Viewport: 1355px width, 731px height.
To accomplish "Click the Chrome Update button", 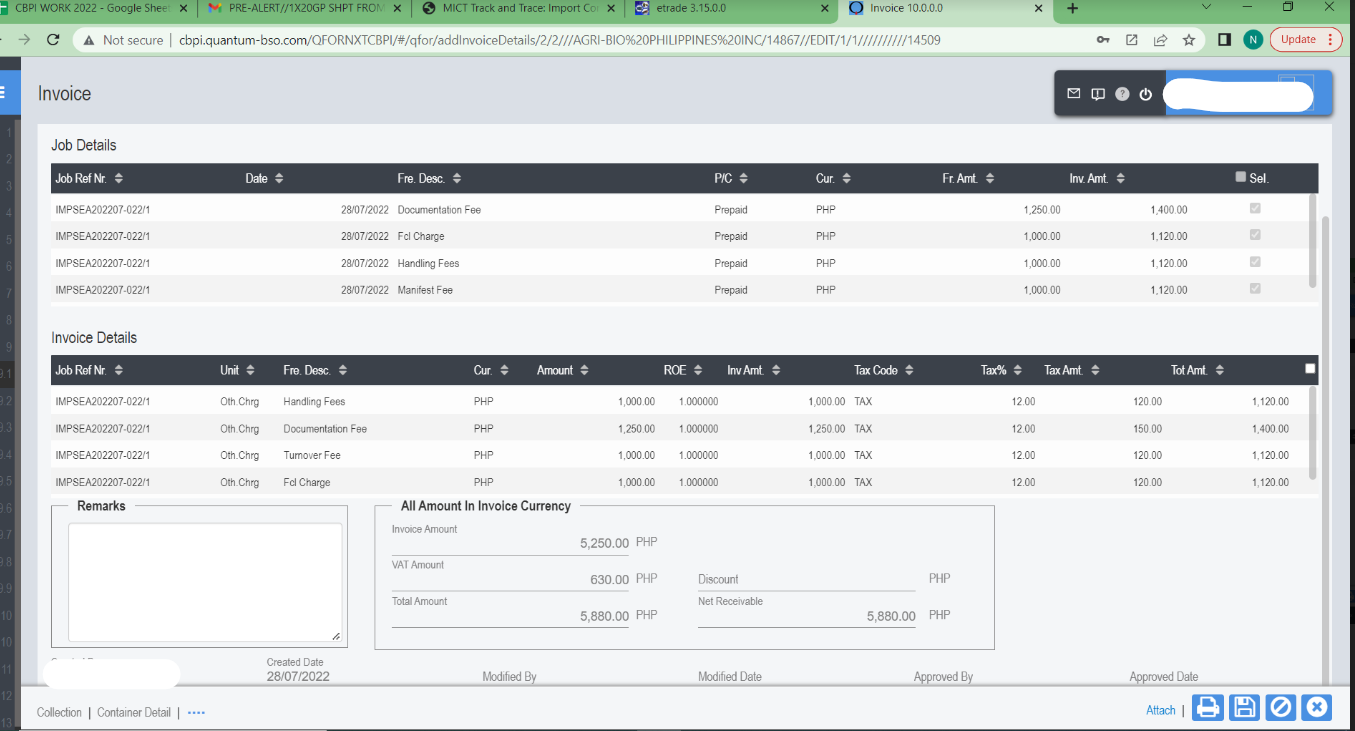I will [x=1306, y=40].
